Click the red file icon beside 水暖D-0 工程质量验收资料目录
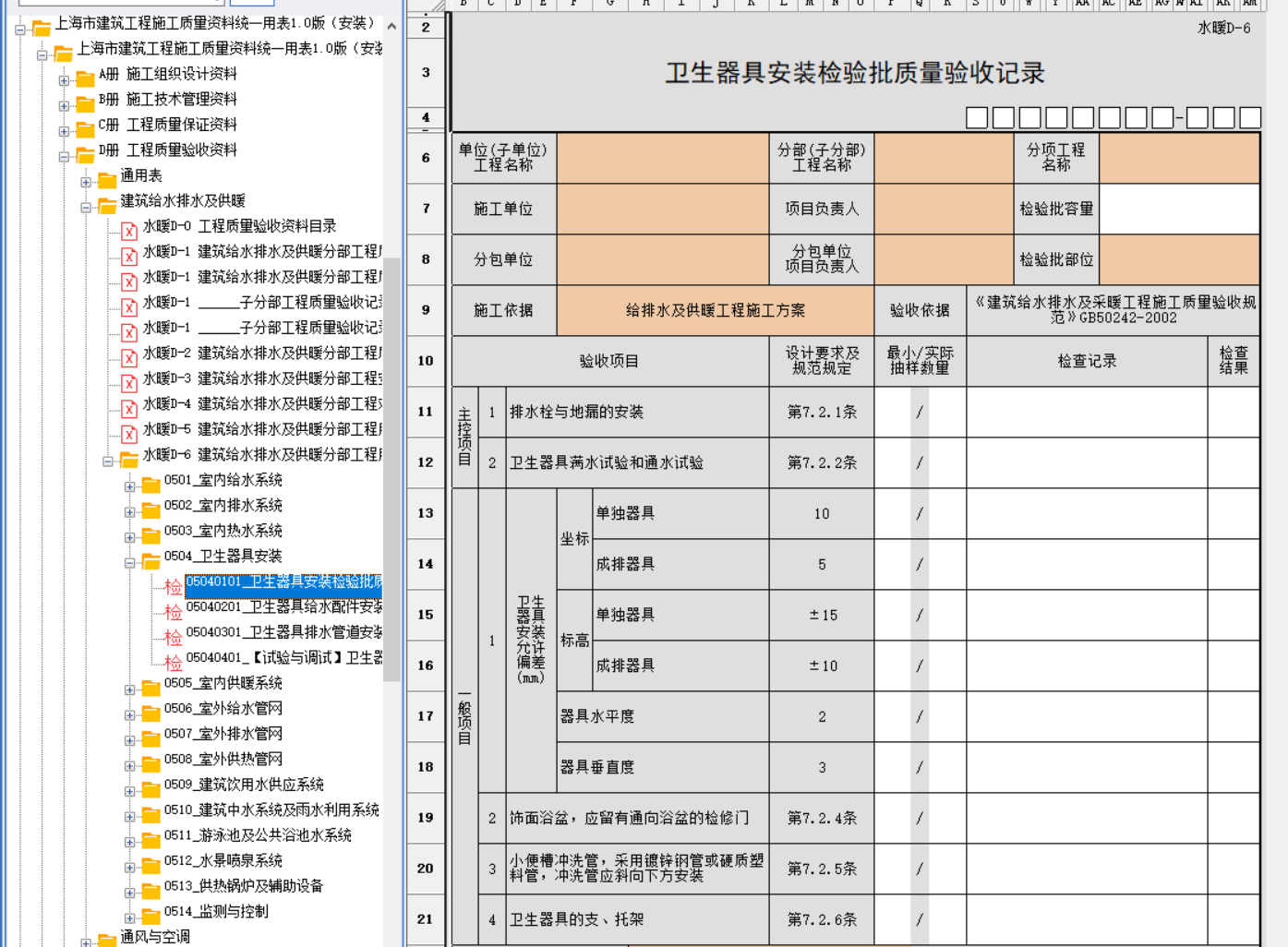Image resolution: width=1288 pixels, height=947 pixels. [129, 231]
